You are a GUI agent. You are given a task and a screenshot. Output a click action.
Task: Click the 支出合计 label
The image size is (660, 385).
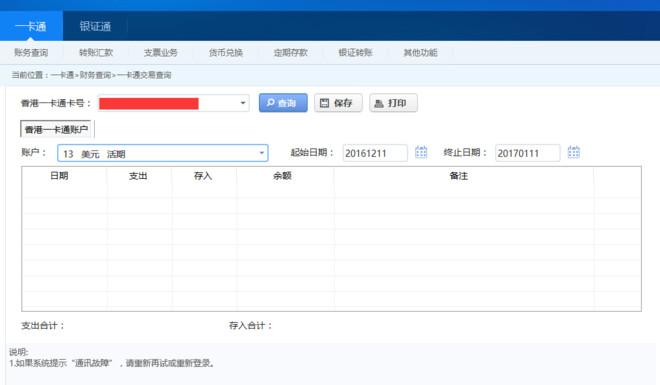click(43, 325)
